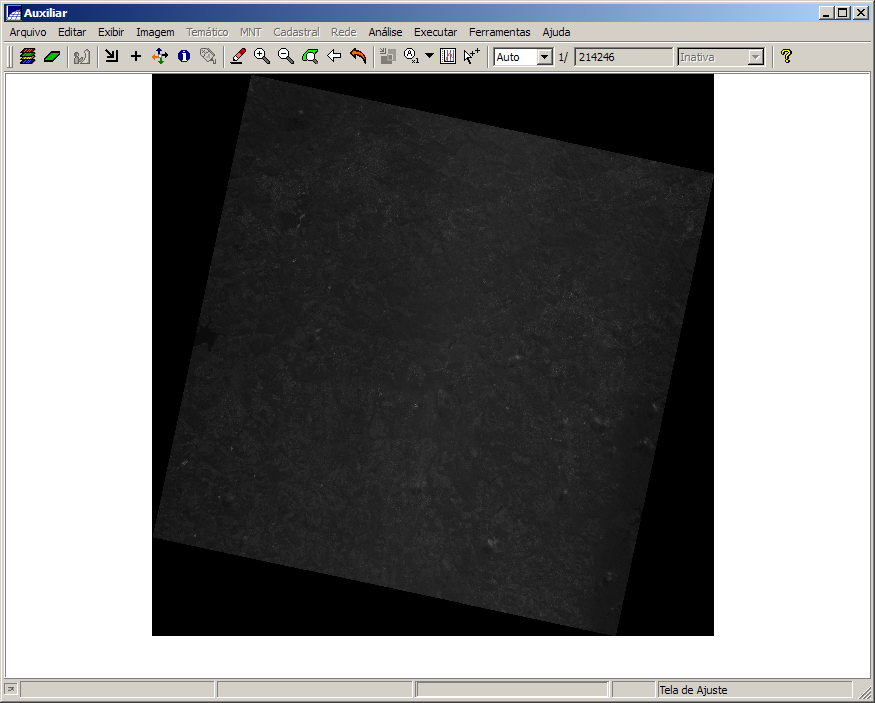Viewport: 875px width, 703px height.
Task: Click the green plane icon
Action: coord(52,57)
